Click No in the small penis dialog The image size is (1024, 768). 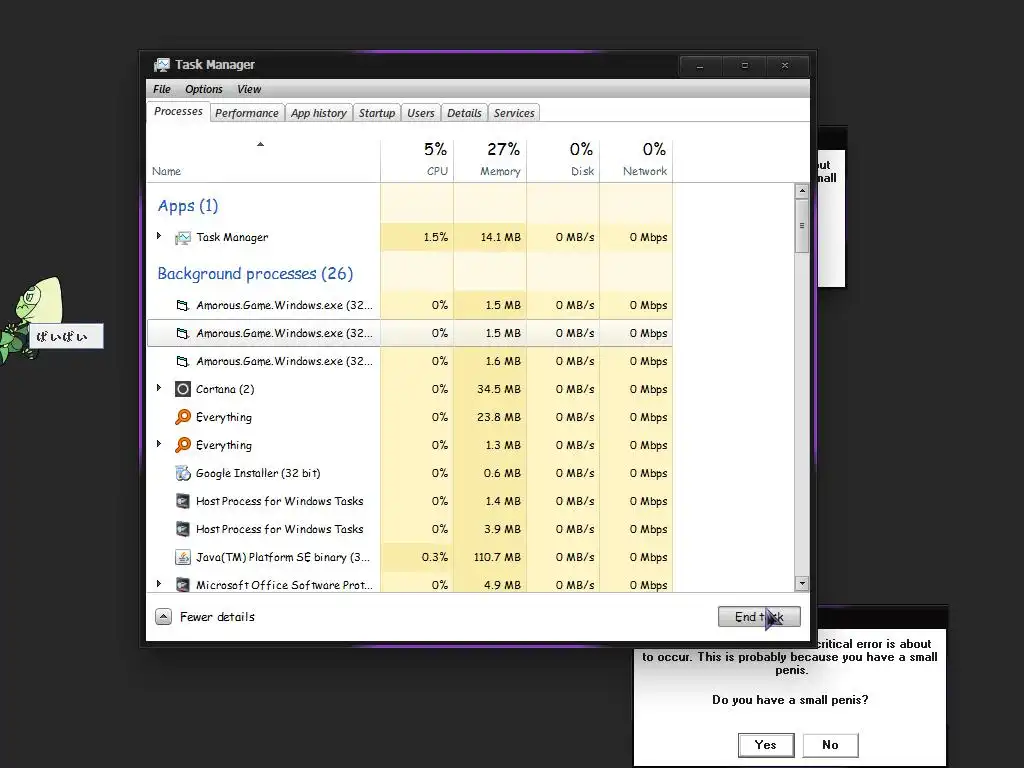pos(830,744)
